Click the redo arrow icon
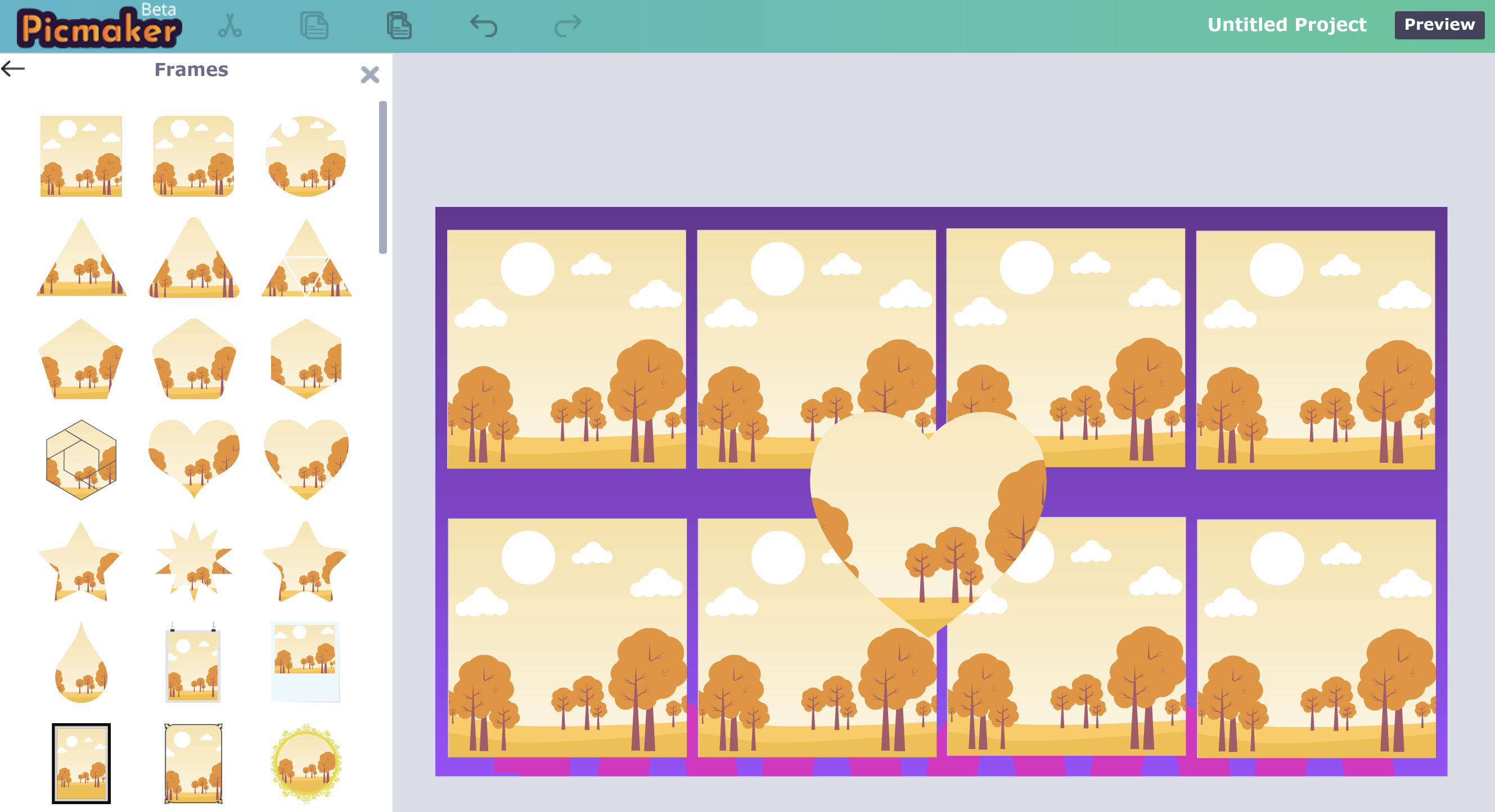 point(567,26)
